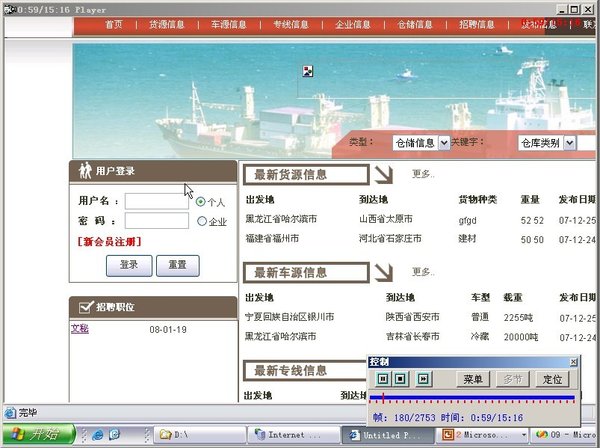Open the 招聘信息 nav item

477,24
